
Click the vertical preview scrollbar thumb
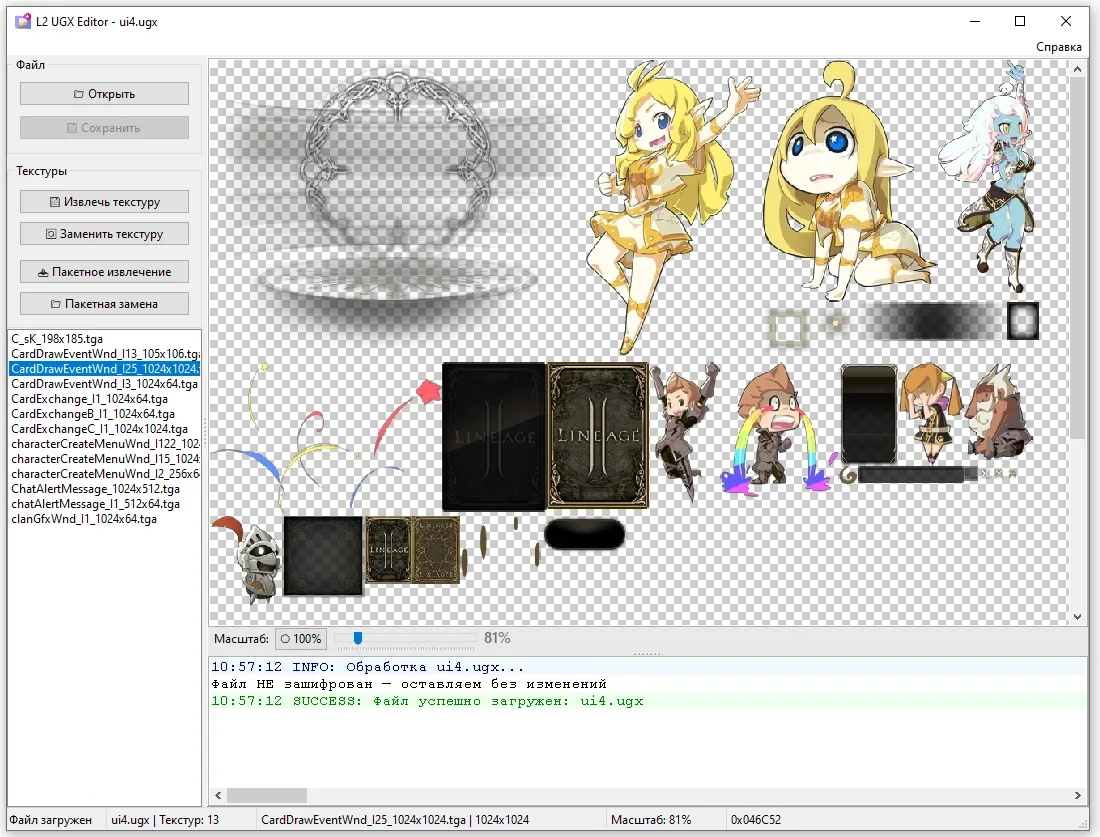pos(1078,257)
